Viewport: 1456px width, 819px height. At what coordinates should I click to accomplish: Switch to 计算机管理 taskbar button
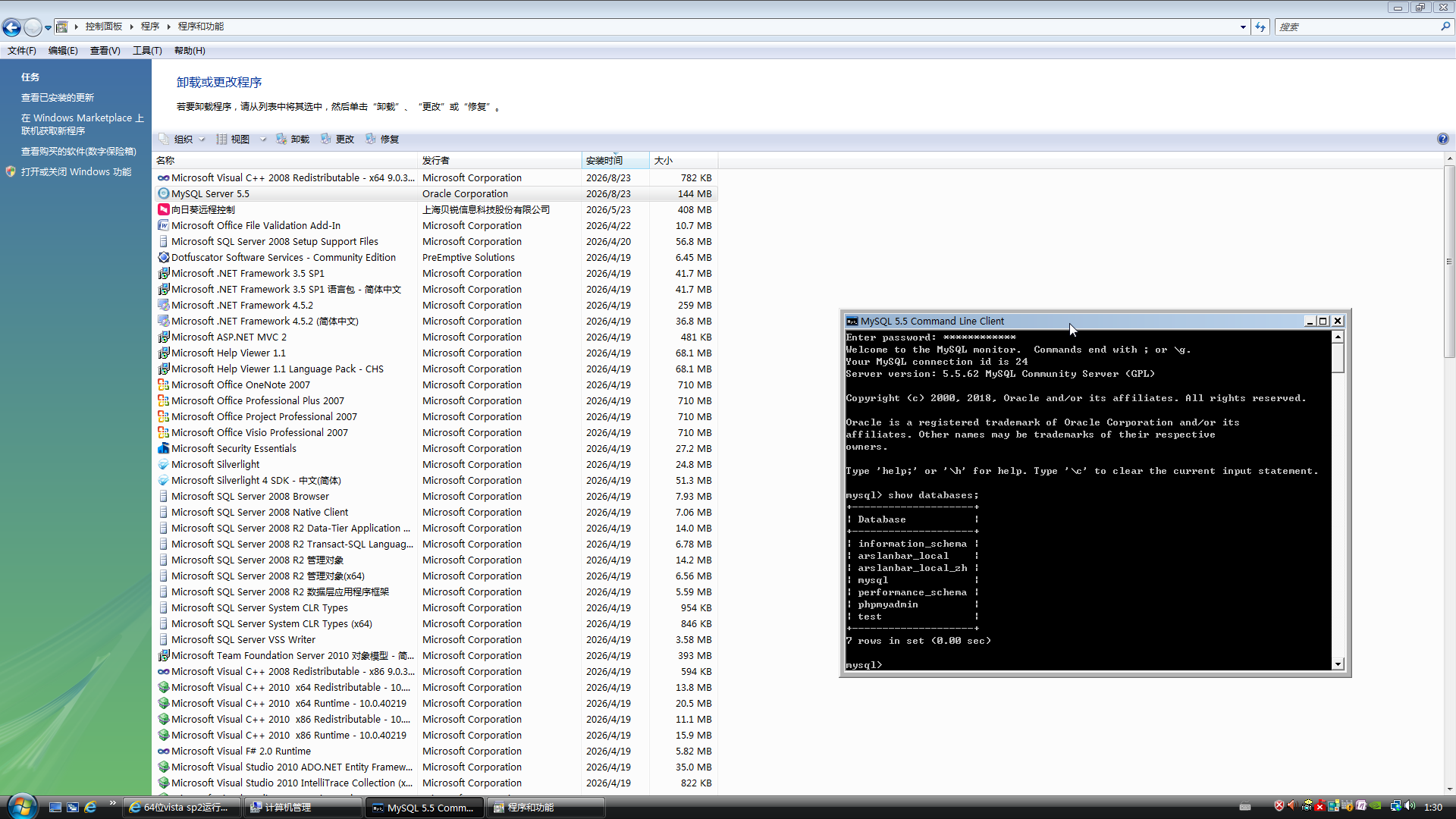302,808
